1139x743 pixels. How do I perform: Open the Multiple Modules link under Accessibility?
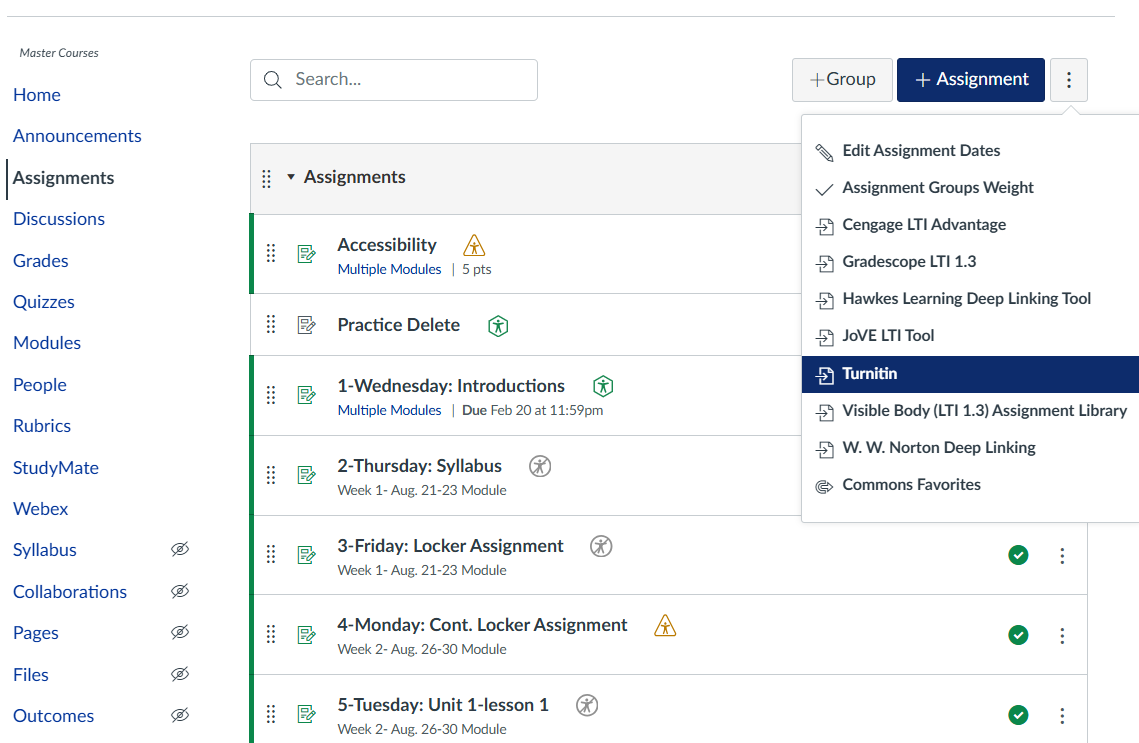389,269
